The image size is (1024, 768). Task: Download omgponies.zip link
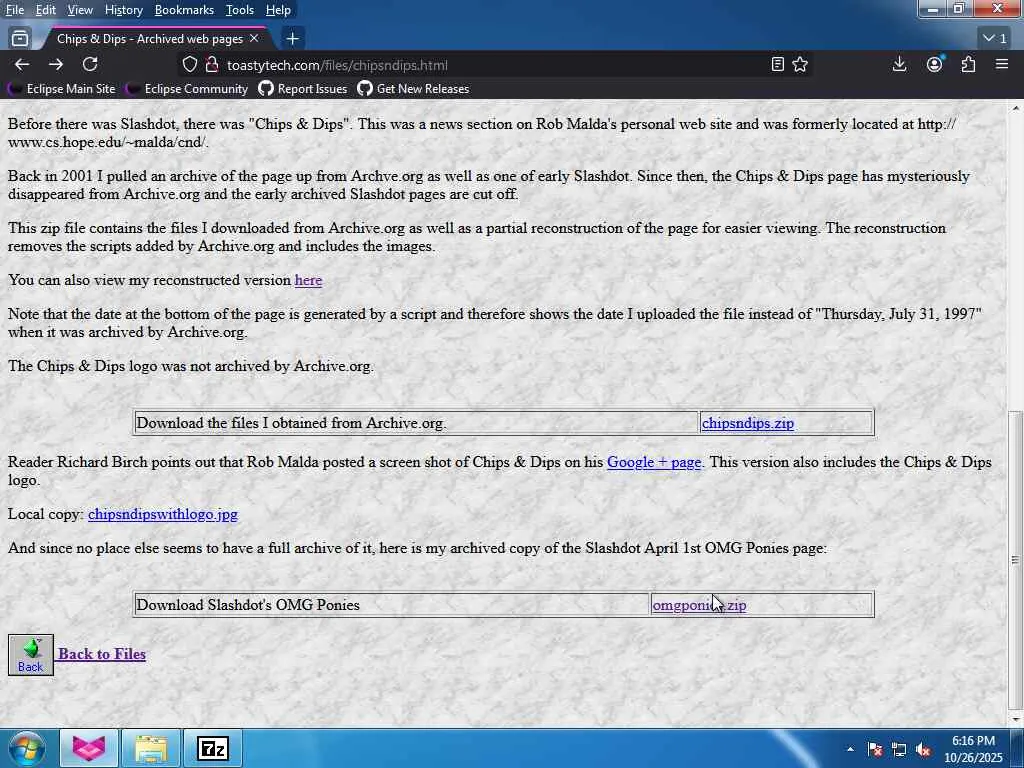[x=699, y=605]
